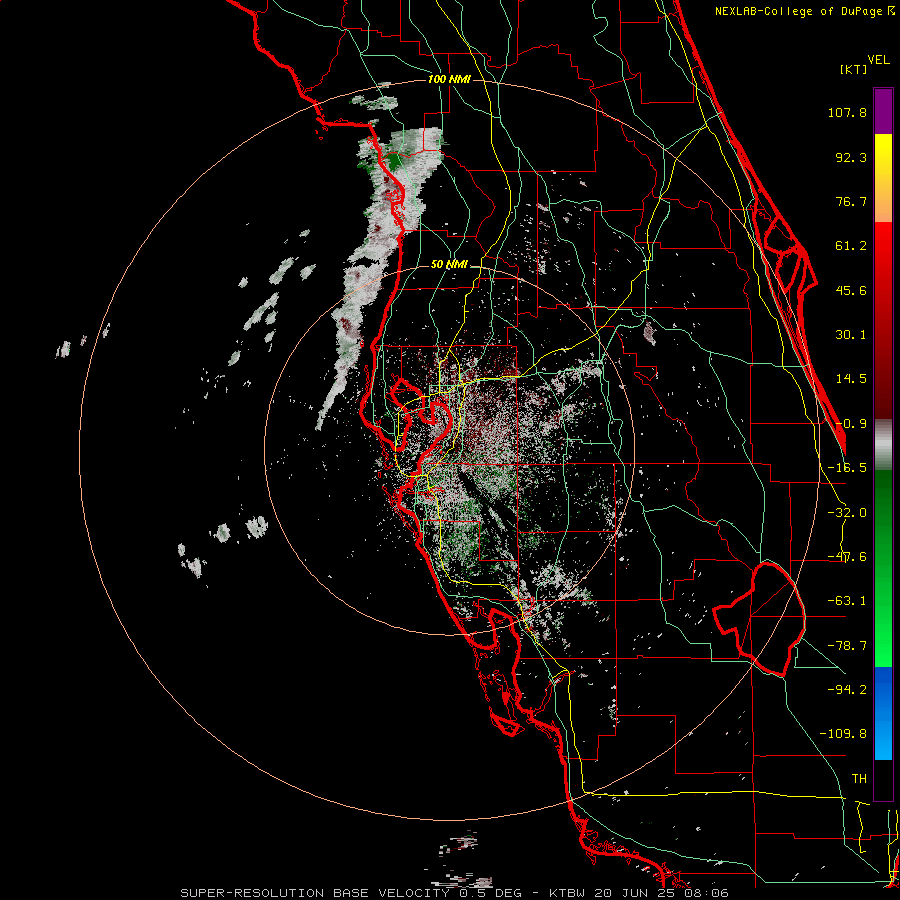The image size is (900, 900).
Task: Pick the gray segment of velocity color bar
Action: pyautogui.click(x=883, y=444)
